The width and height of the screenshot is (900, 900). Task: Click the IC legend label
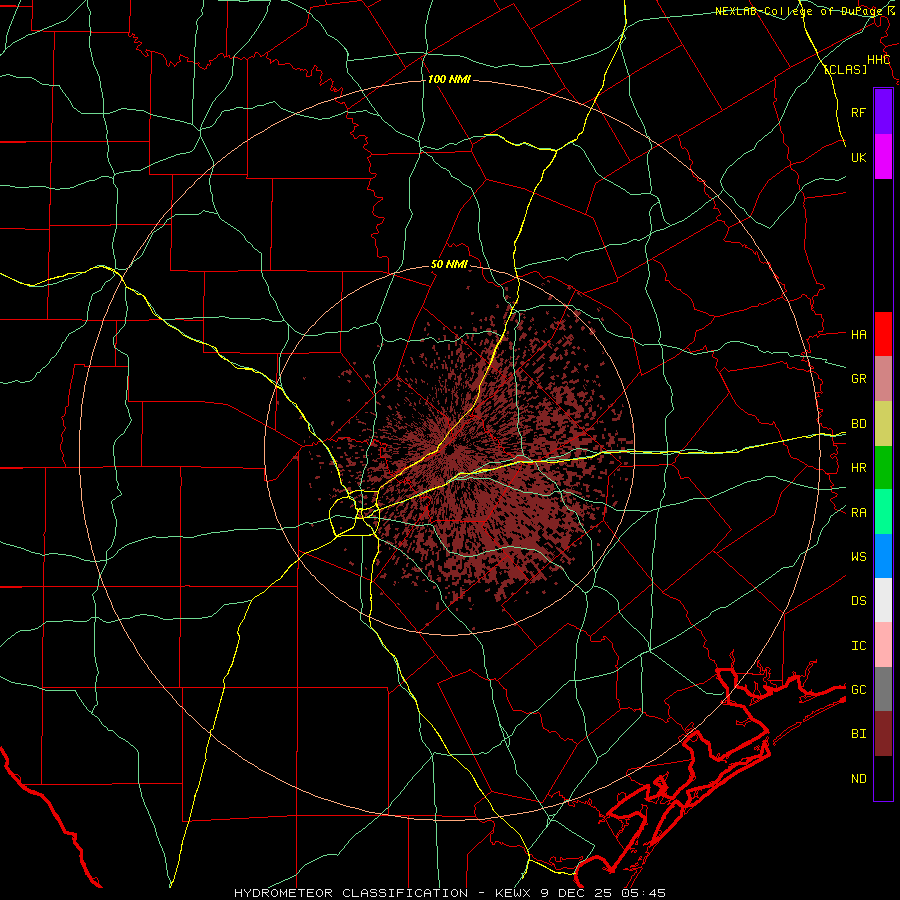pos(858,646)
